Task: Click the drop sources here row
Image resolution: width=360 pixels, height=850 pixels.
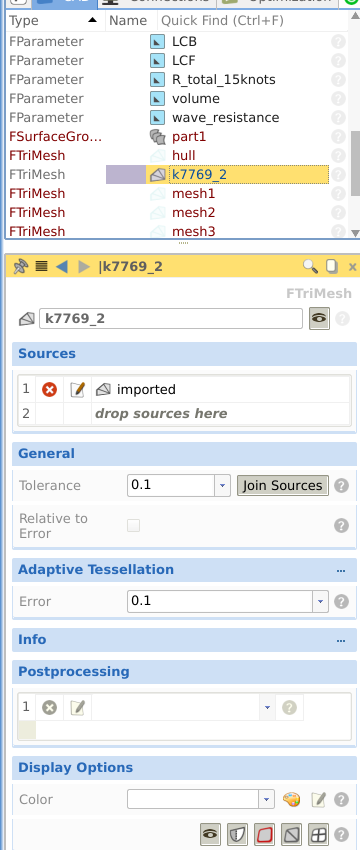Action: coord(161,414)
